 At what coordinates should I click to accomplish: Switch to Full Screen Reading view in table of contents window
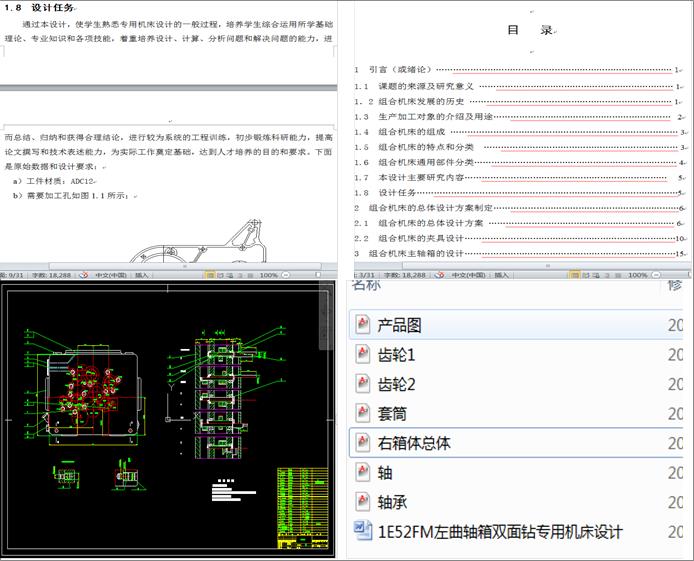tap(585, 275)
